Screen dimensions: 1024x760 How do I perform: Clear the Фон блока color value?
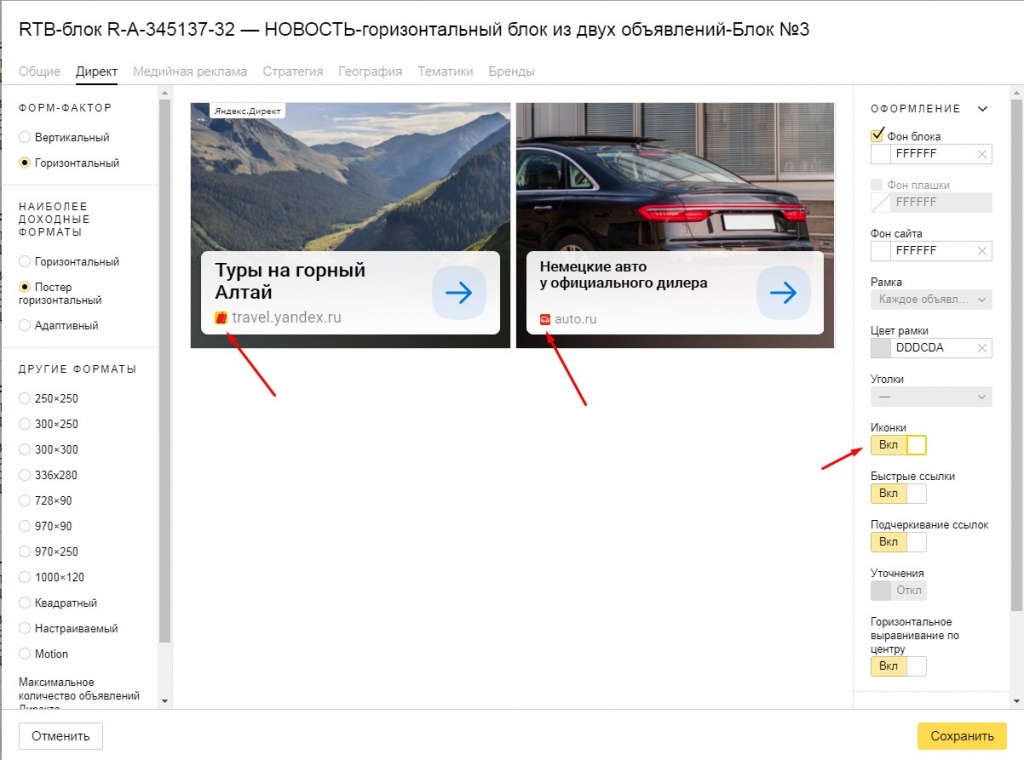[982, 154]
